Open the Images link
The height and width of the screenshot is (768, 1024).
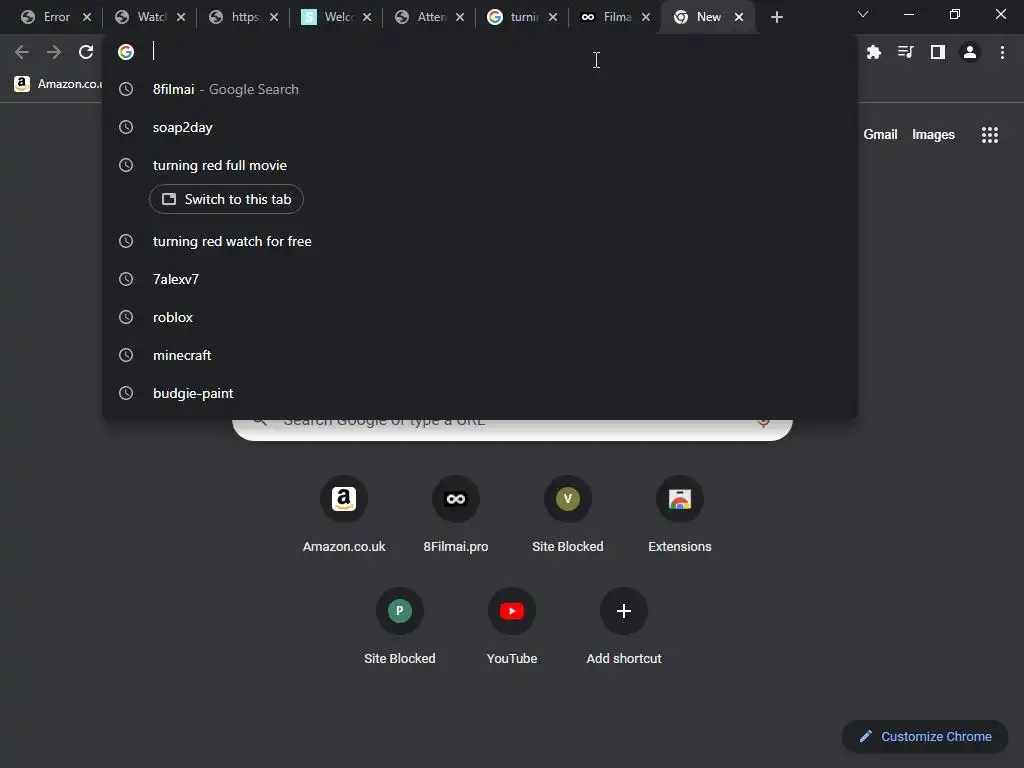(x=933, y=135)
